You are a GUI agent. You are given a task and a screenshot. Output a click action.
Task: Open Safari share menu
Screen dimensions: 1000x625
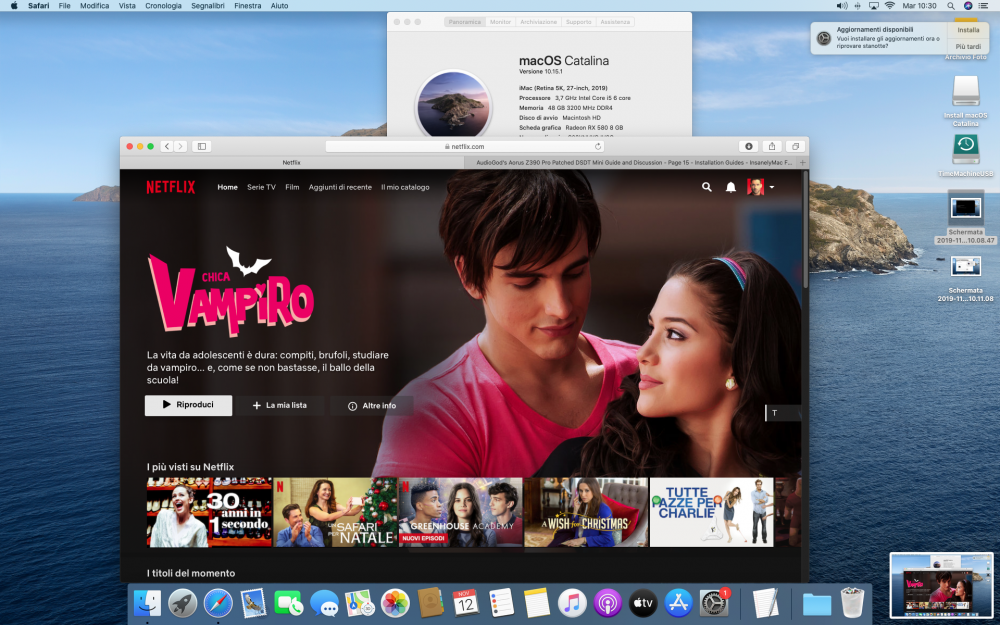[772, 146]
